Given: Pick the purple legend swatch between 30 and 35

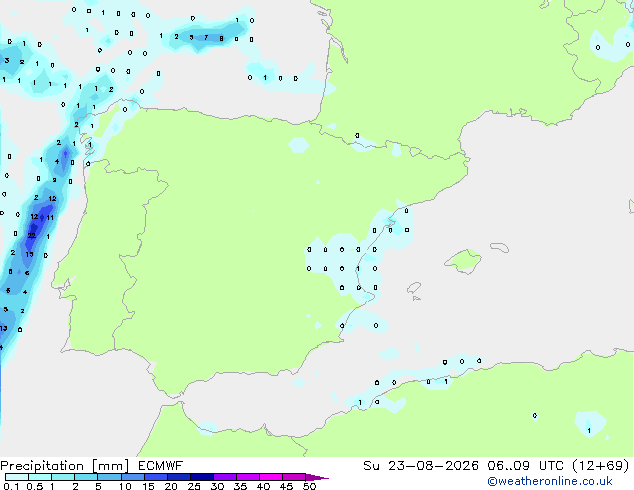Looking at the screenshot, I should coord(225,477).
